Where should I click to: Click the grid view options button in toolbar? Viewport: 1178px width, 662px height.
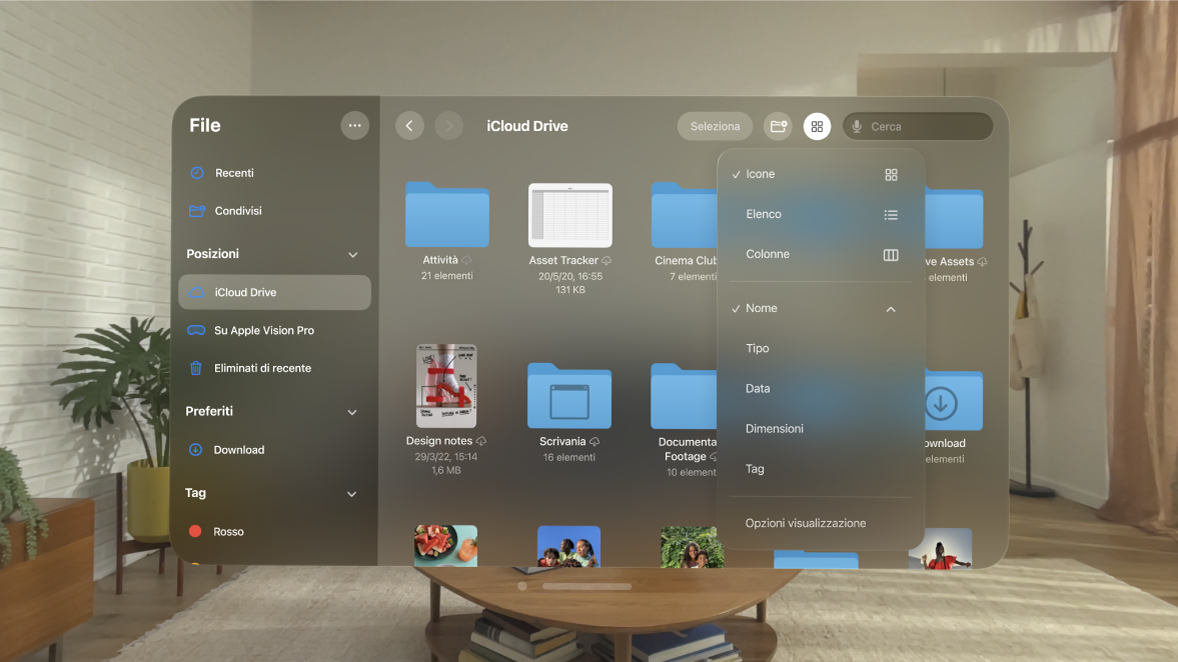(x=817, y=126)
